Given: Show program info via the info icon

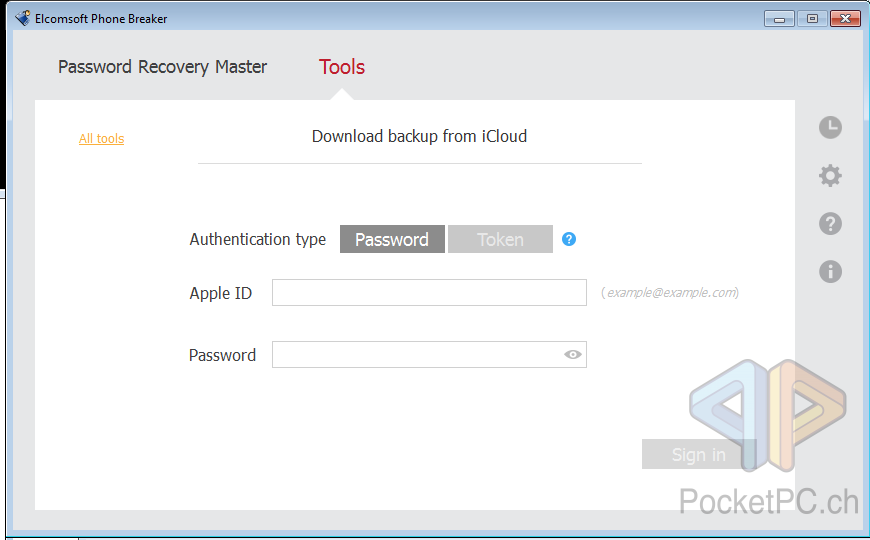Looking at the screenshot, I should pos(830,271).
